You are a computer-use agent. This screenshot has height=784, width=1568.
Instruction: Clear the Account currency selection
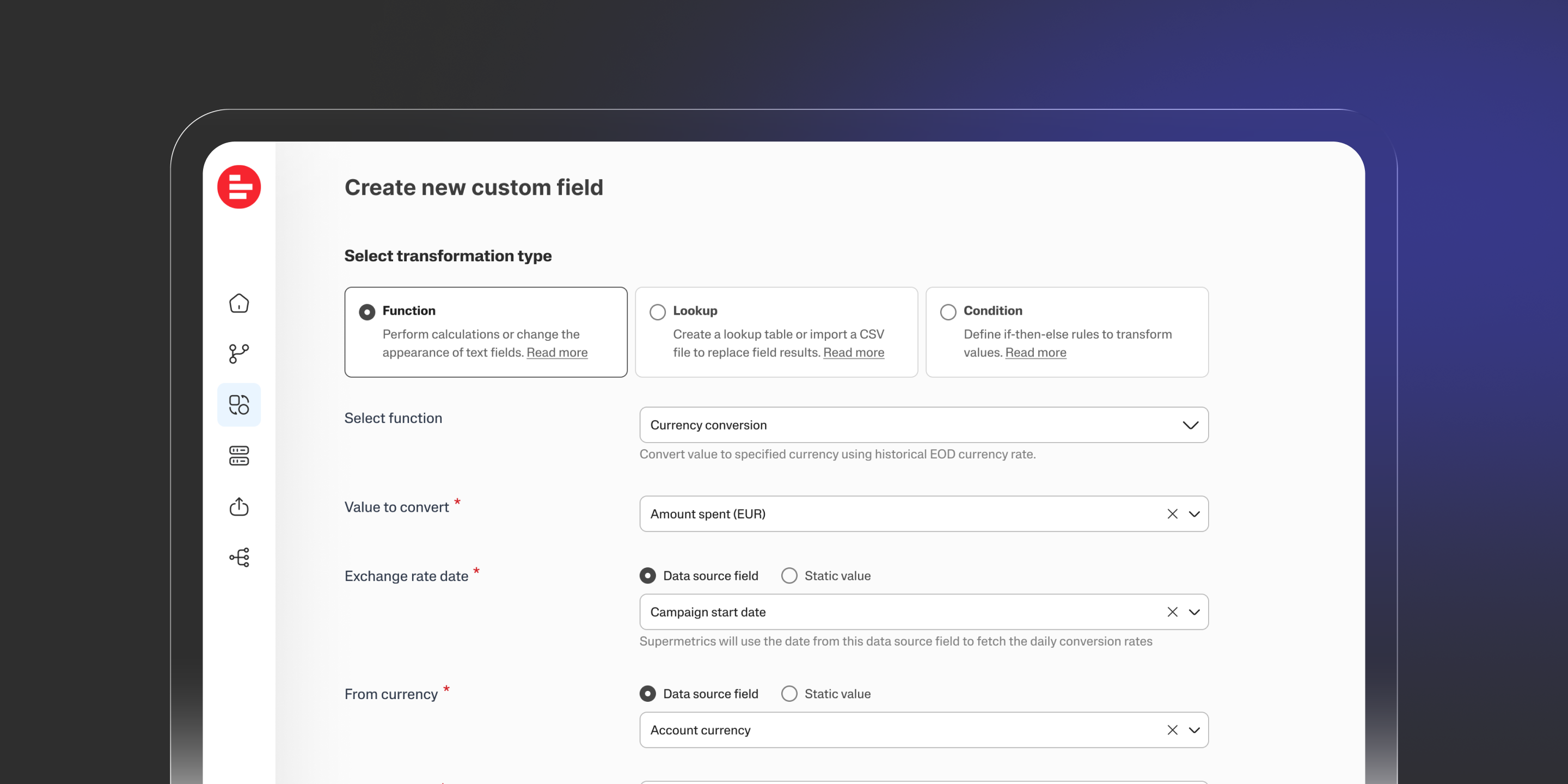(x=1172, y=730)
